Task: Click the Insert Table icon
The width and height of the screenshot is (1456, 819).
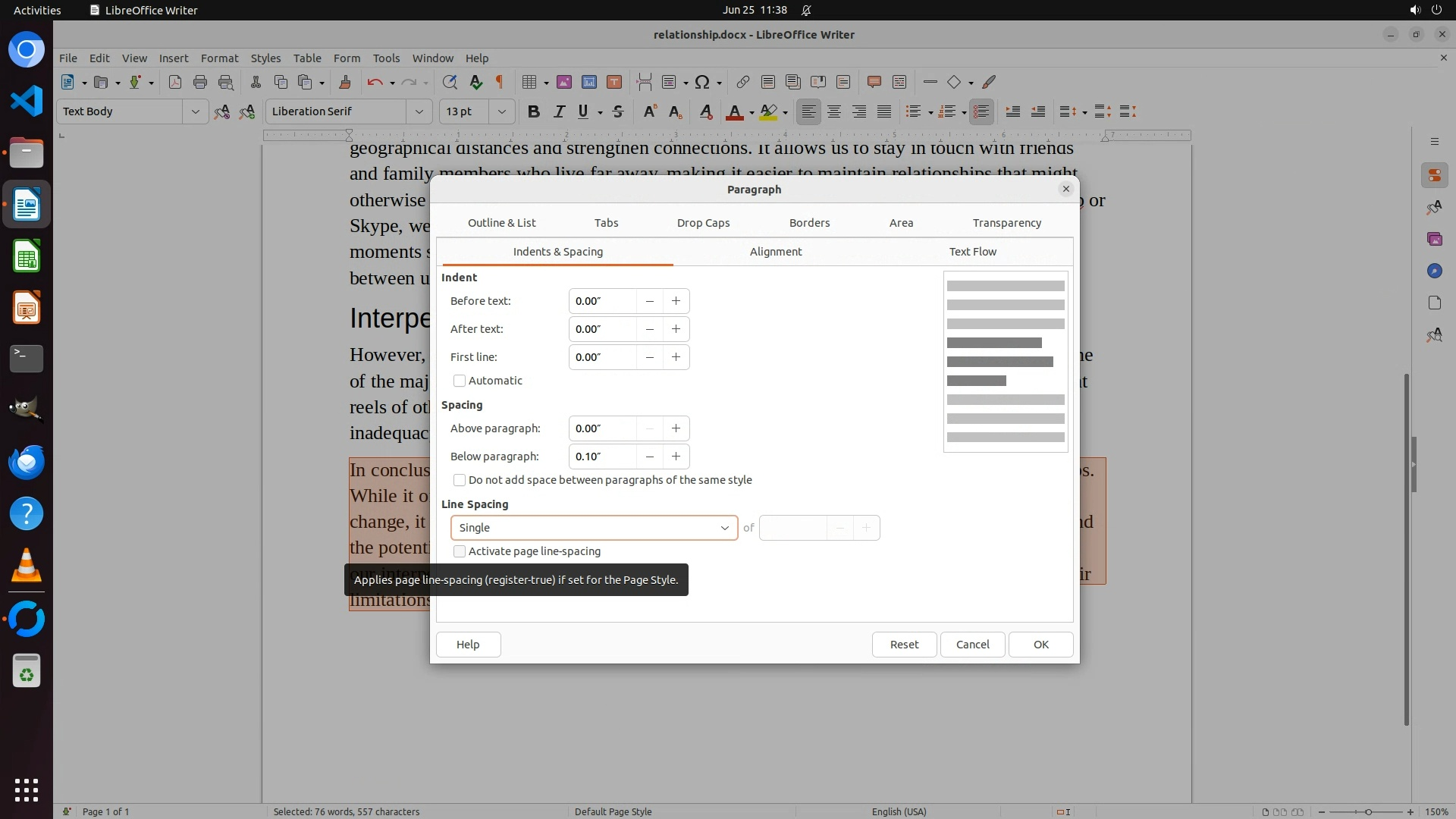Action: 529,82
